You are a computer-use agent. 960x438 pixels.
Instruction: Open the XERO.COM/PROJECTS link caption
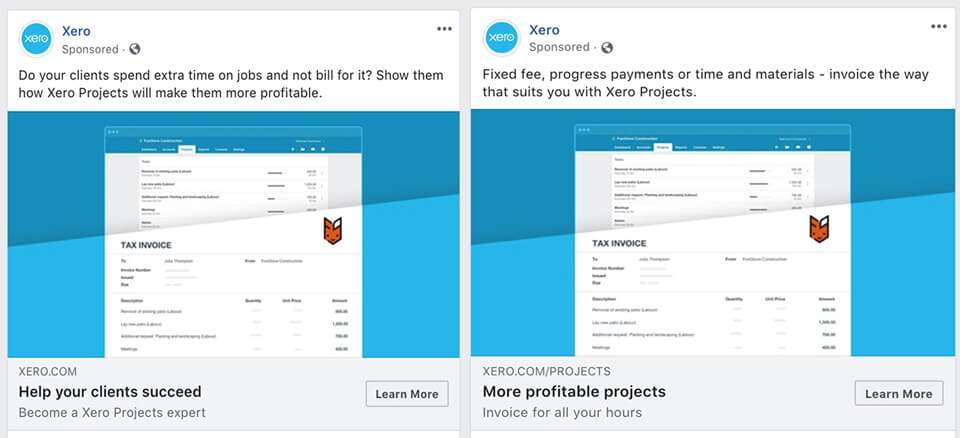coord(546,371)
